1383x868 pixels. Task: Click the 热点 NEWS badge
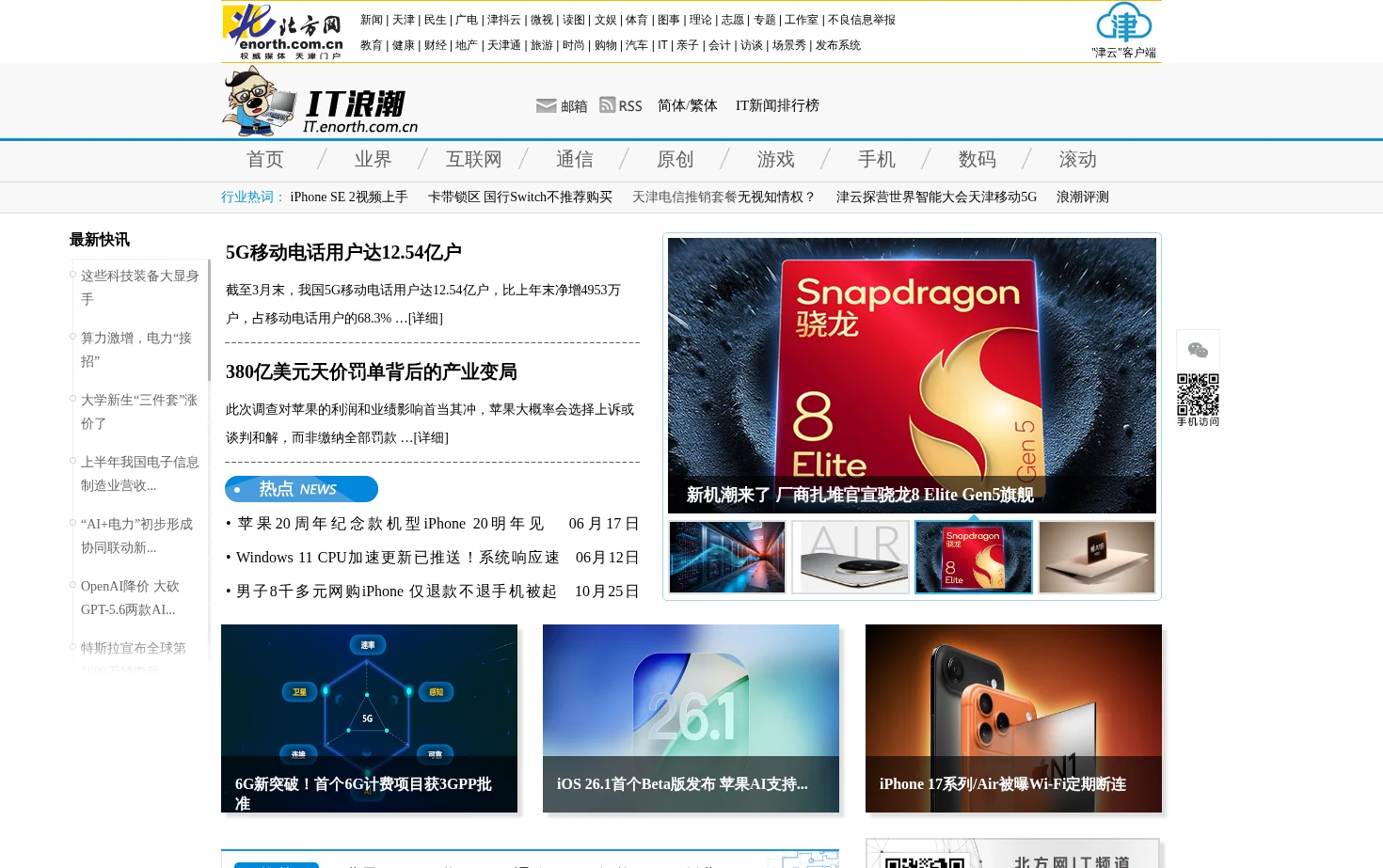(301, 489)
